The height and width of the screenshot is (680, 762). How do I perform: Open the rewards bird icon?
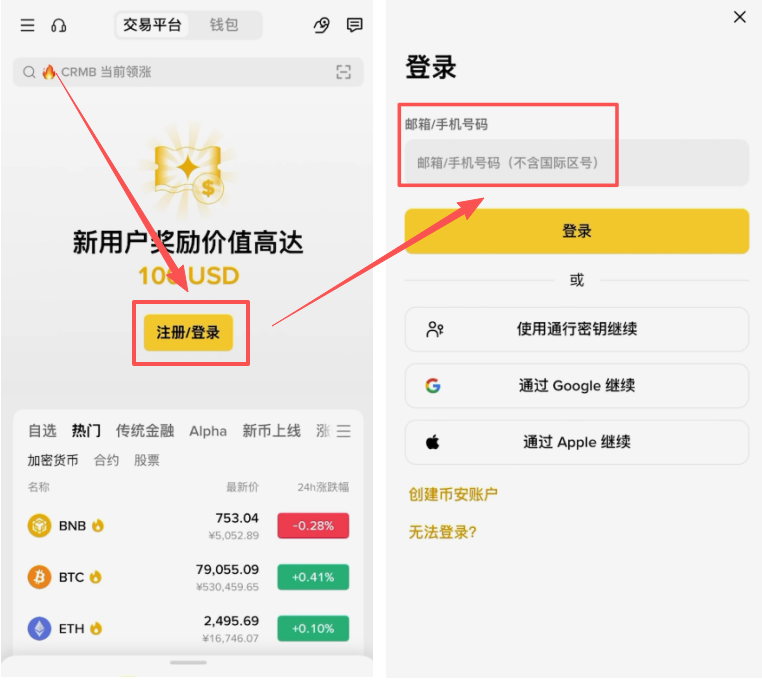pos(322,25)
